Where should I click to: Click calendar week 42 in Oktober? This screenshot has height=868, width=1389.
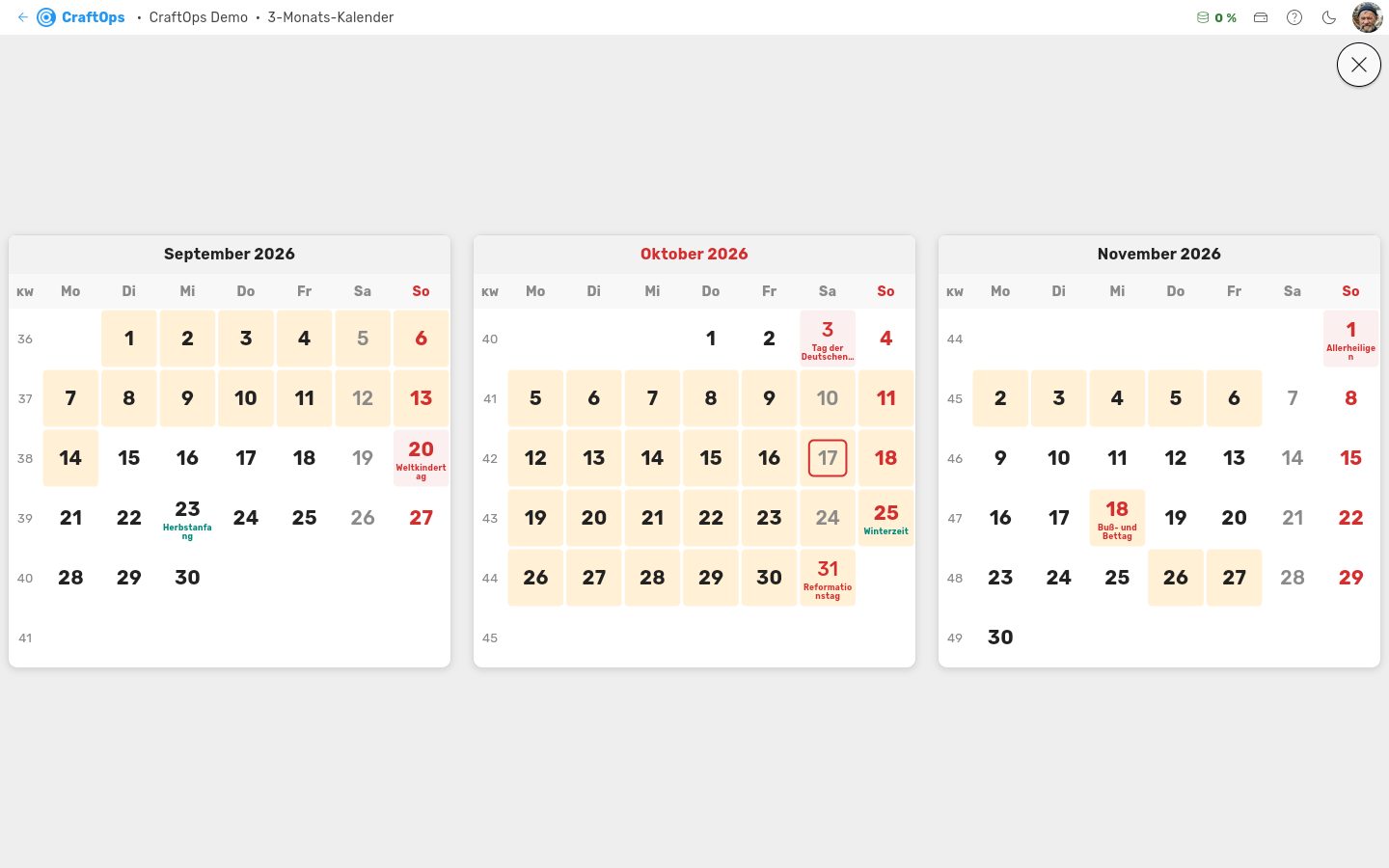[490, 458]
